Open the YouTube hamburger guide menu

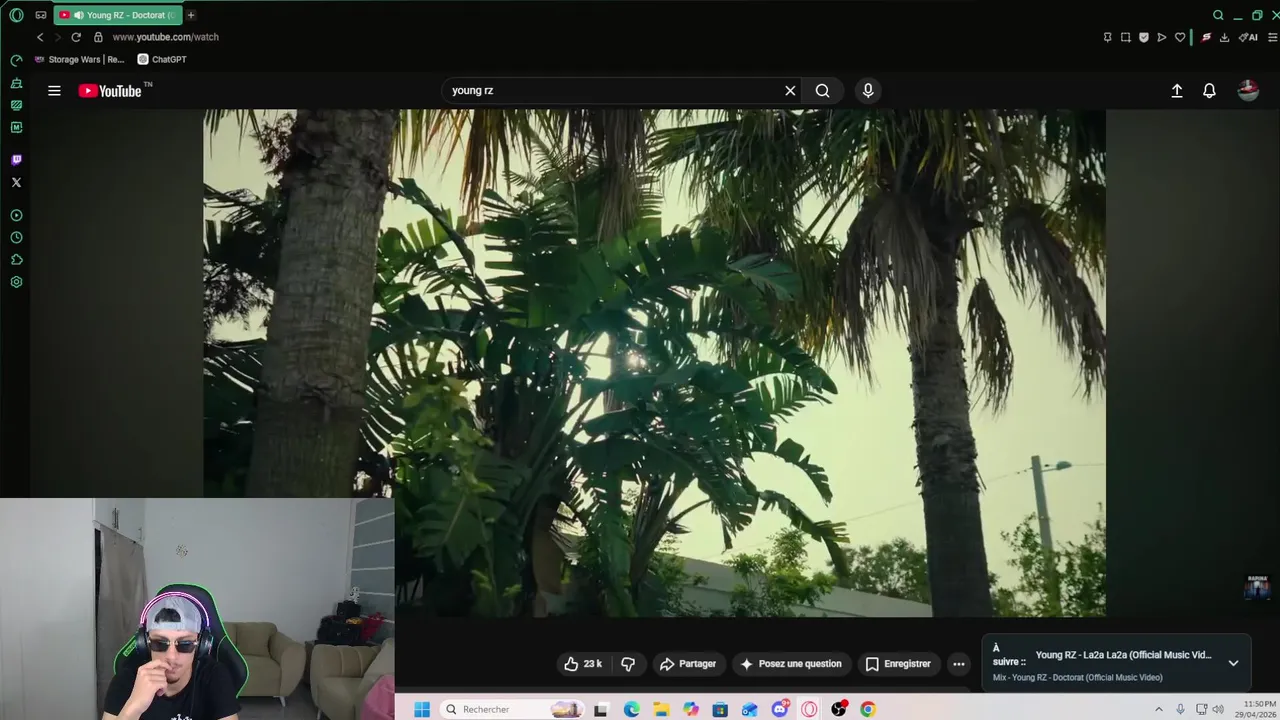(54, 90)
